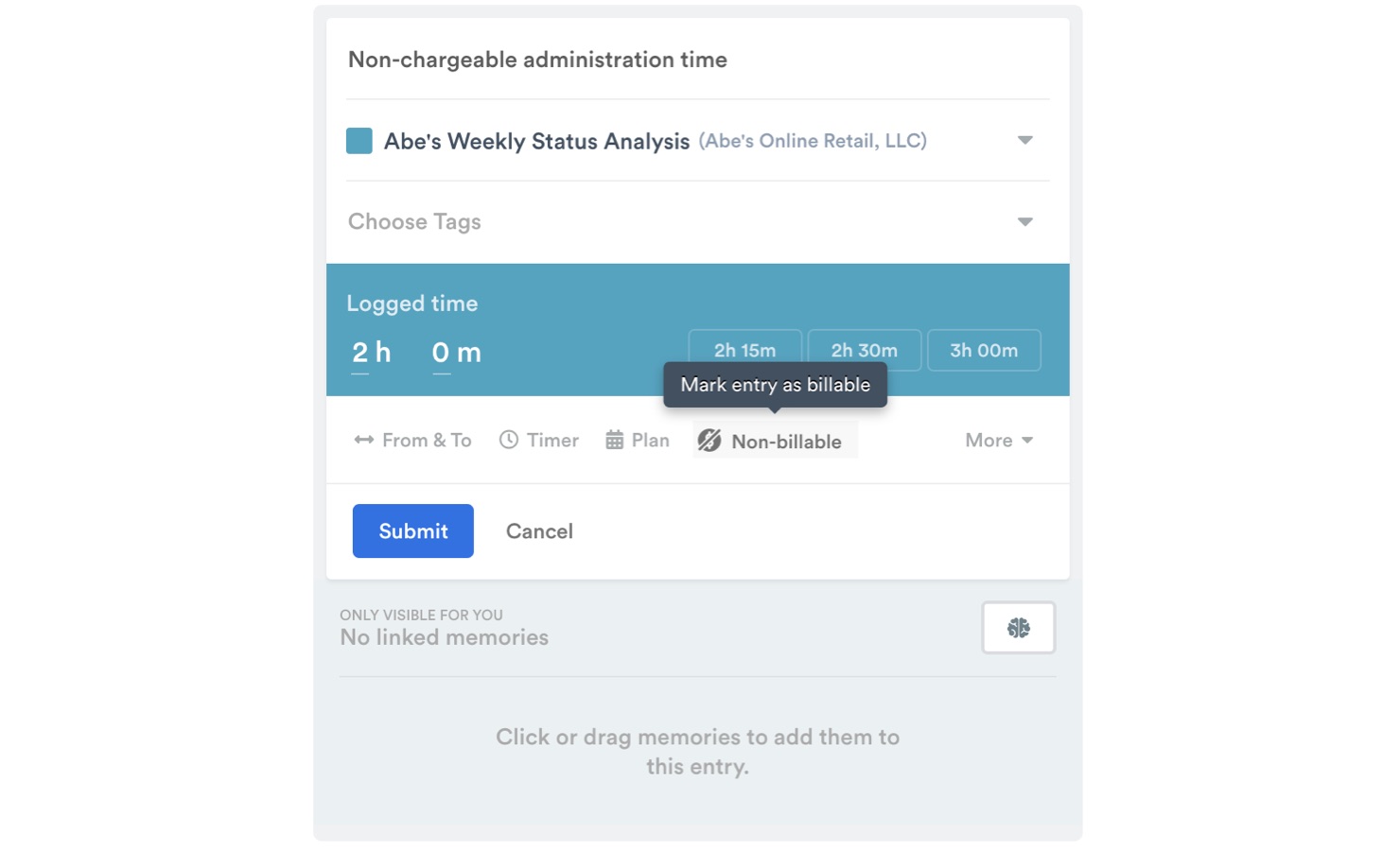The image size is (1400, 851).
Task: Click the minutes field in Logged time
Action: pos(442,353)
